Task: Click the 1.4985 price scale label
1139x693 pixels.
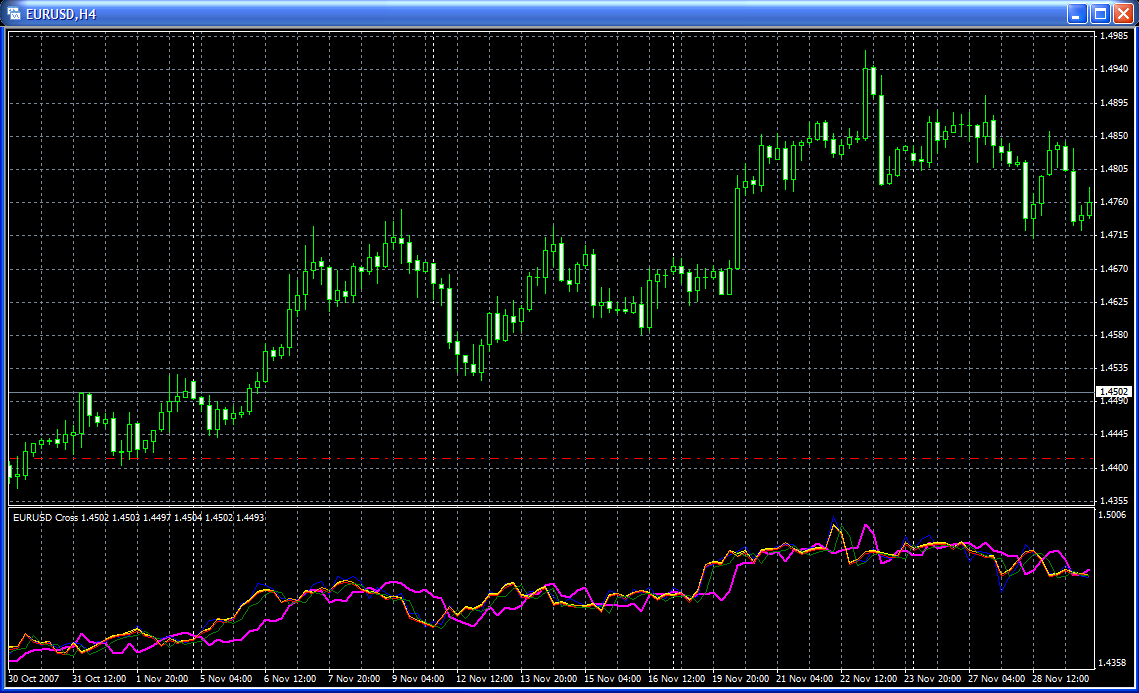Action: 1113,36
